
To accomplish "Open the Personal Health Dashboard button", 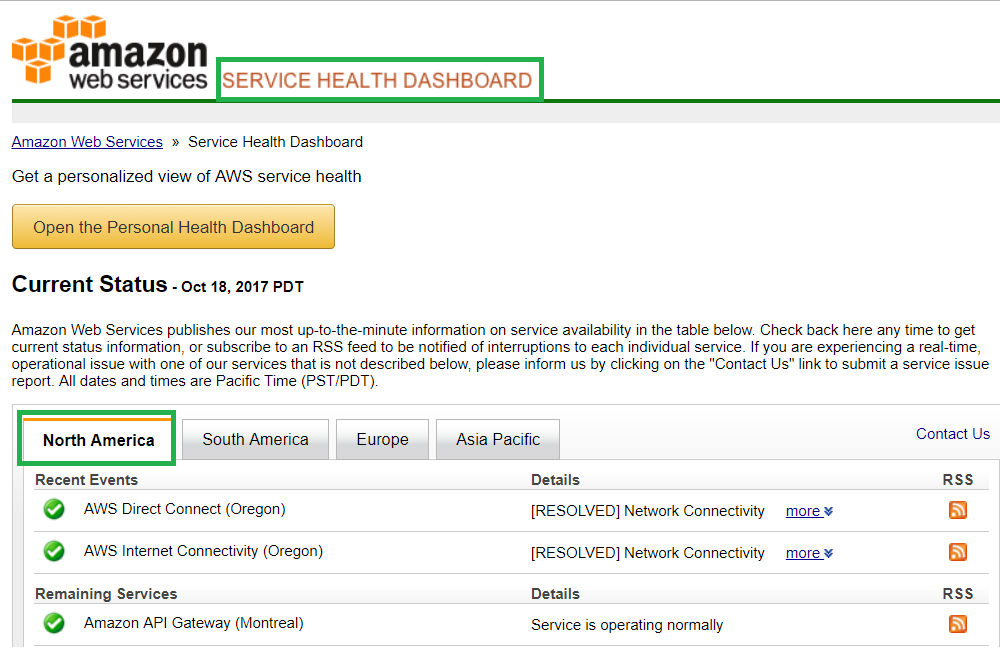I will click(x=173, y=227).
